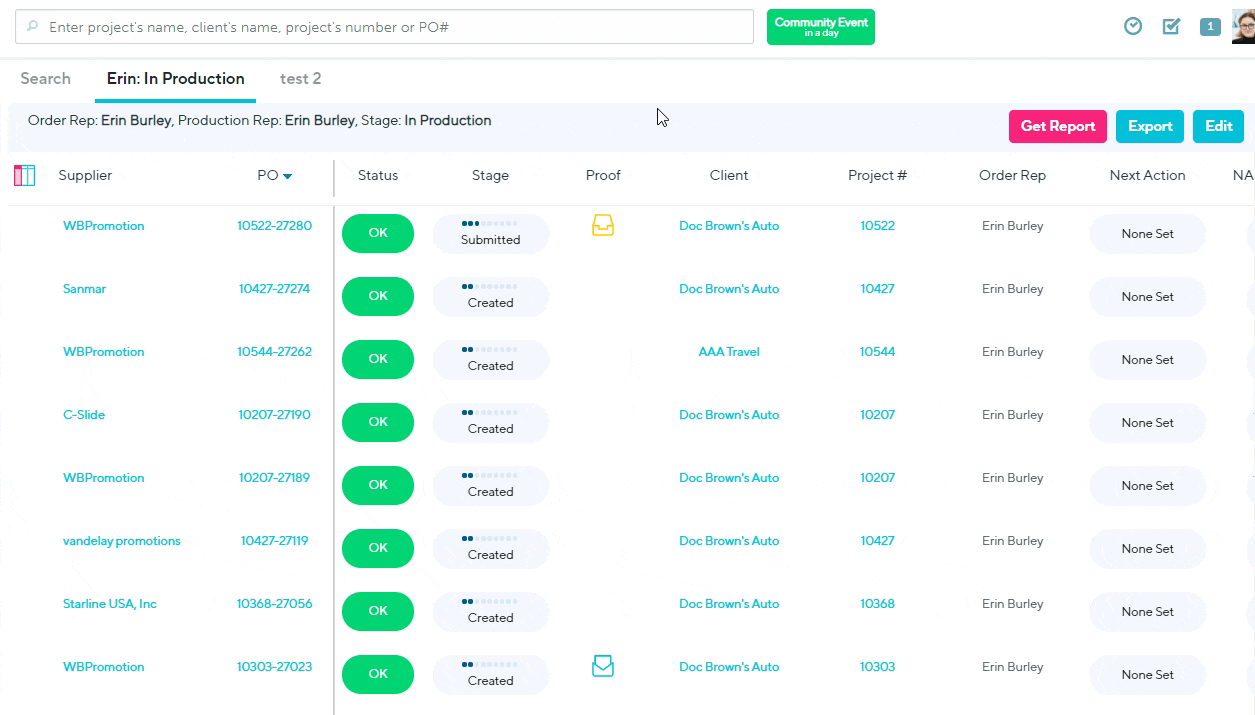Toggle the OK status for C-Slide order
The width and height of the screenshot is (1255, 715).
[x=378, y=422]
